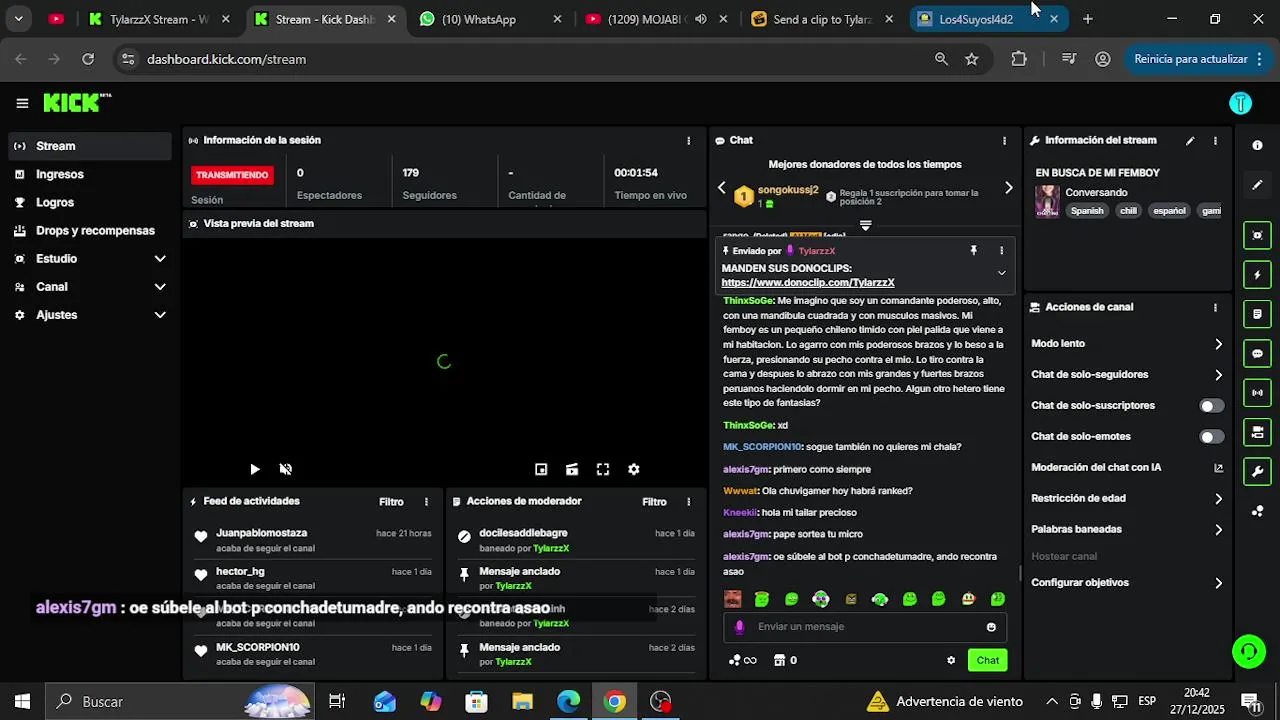Show next top donor with right arrow

coord(1008,188)
